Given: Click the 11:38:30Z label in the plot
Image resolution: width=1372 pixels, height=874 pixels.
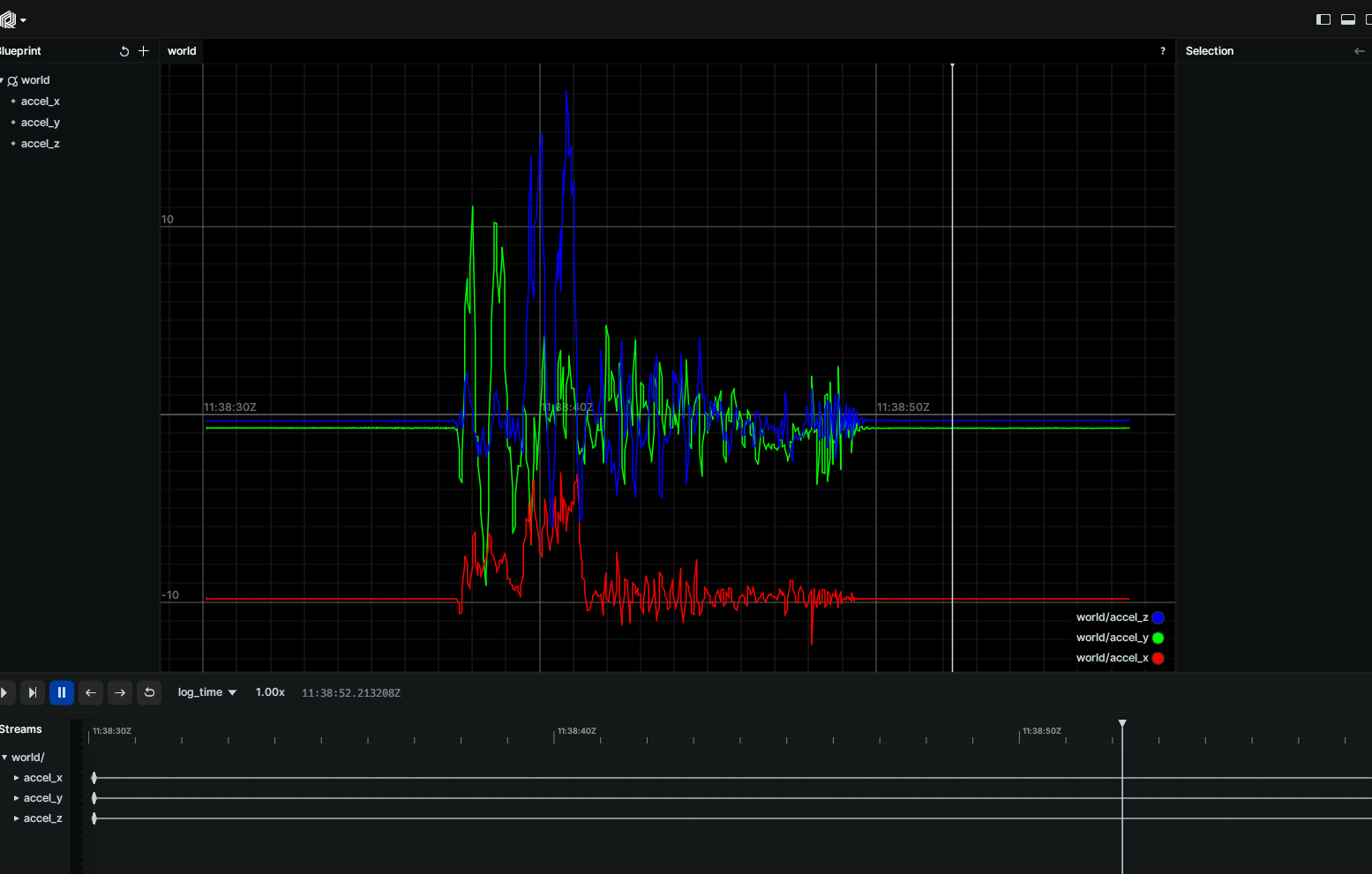Looking at the screenshot, I should (x=230, y=407).
